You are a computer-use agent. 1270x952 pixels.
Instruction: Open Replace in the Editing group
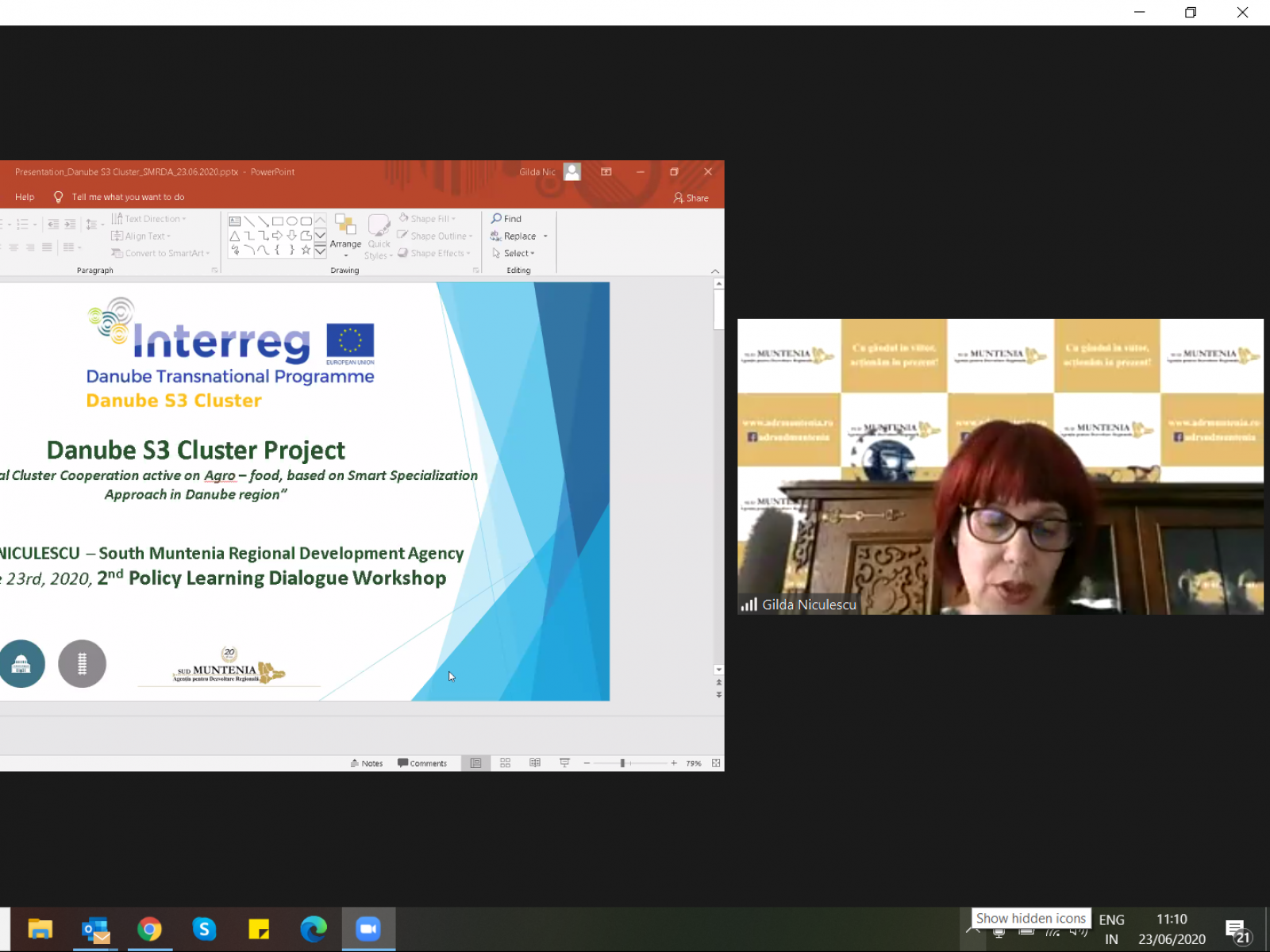(513, 236)
